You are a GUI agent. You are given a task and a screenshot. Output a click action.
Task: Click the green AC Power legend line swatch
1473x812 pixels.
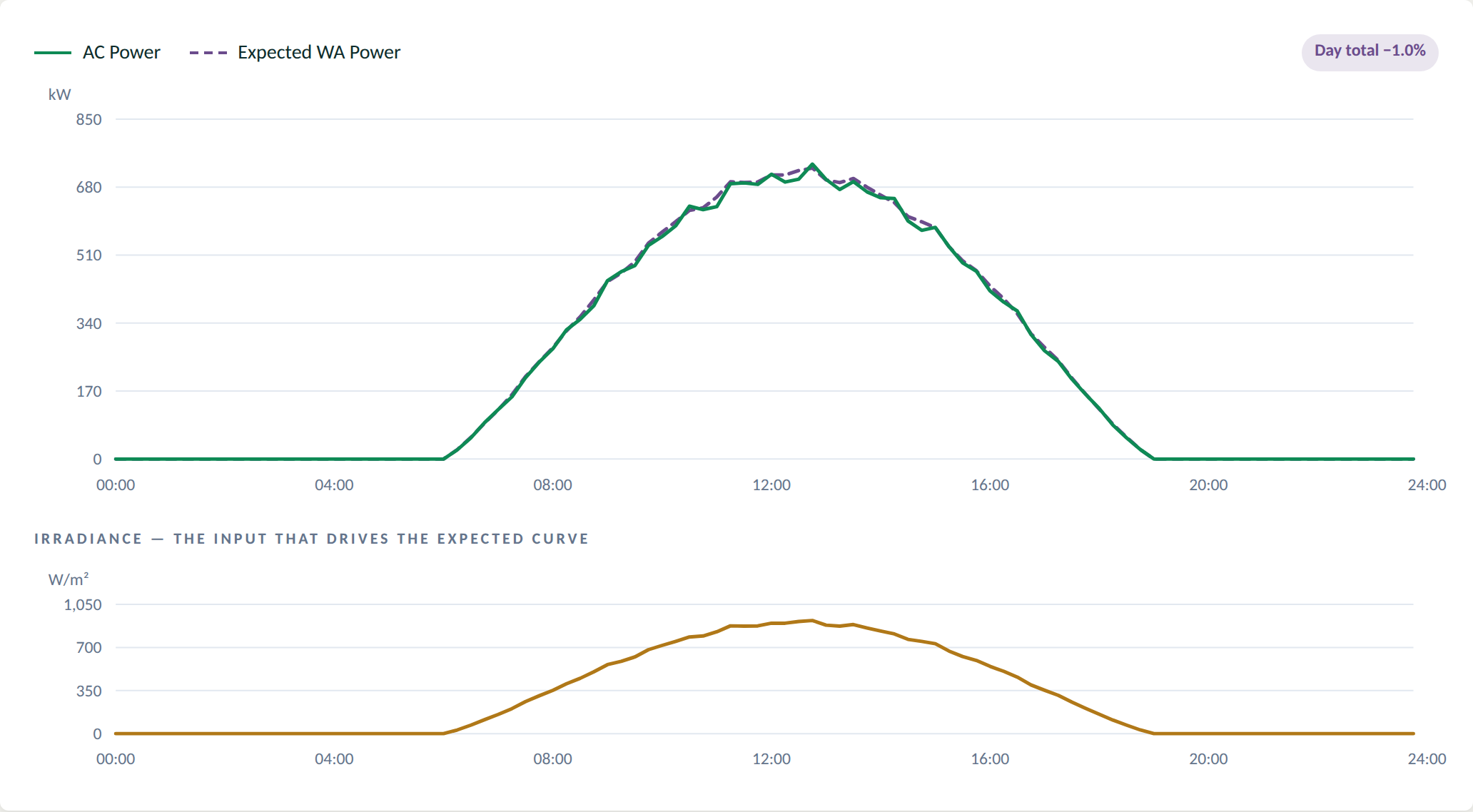click(x=52, y=53)
